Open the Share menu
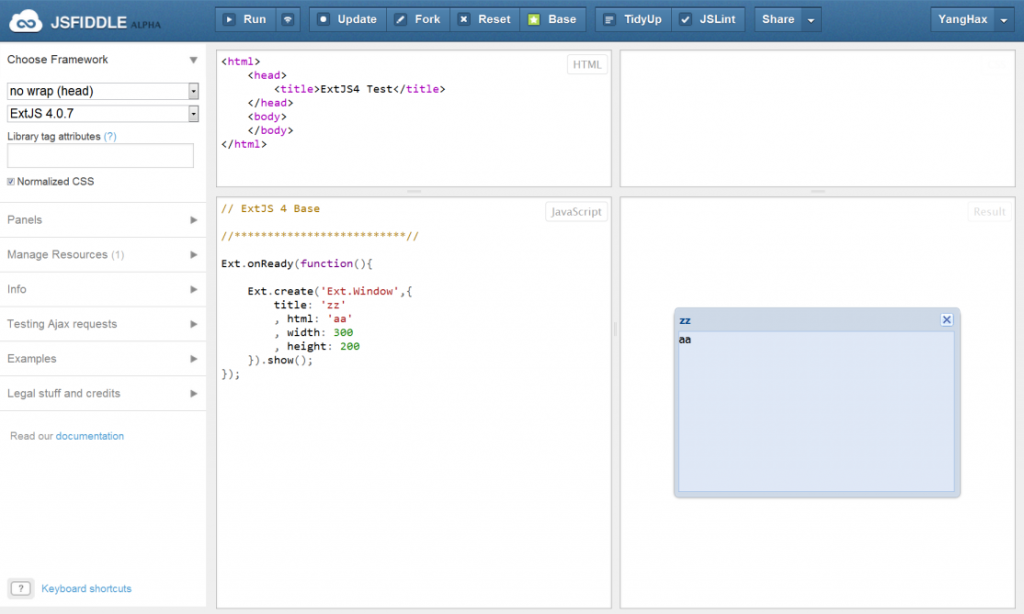Viewport: 1024px width, 614px height. [778, 20]
